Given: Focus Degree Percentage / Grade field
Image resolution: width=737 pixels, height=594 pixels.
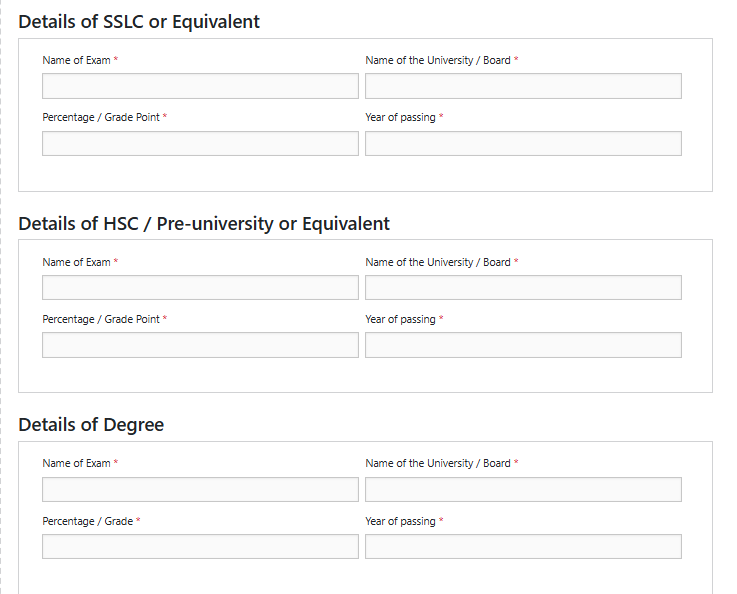Looking at the screenshot, I should pyautogui.click(x=200, y=547).
